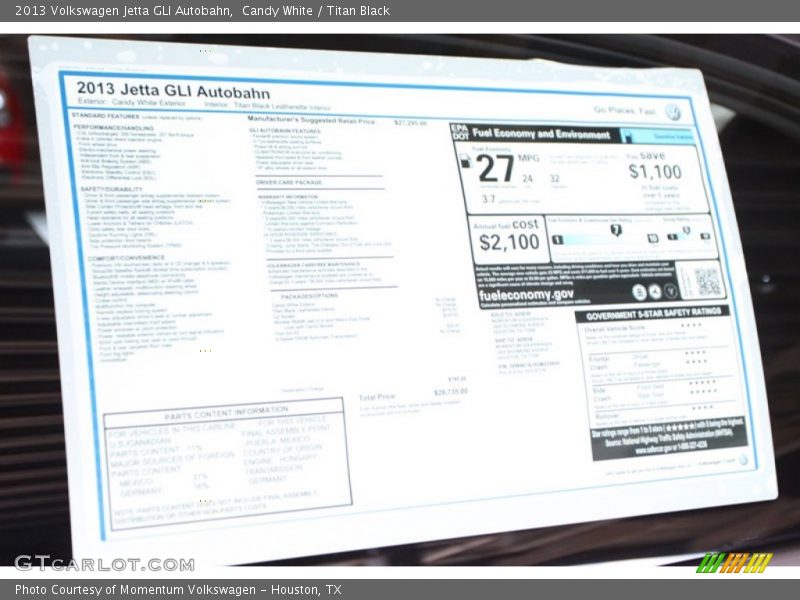Click the fueleconomy.gov link text
The height and width of the screenshot is (600, 800).
tap(526, 295)
